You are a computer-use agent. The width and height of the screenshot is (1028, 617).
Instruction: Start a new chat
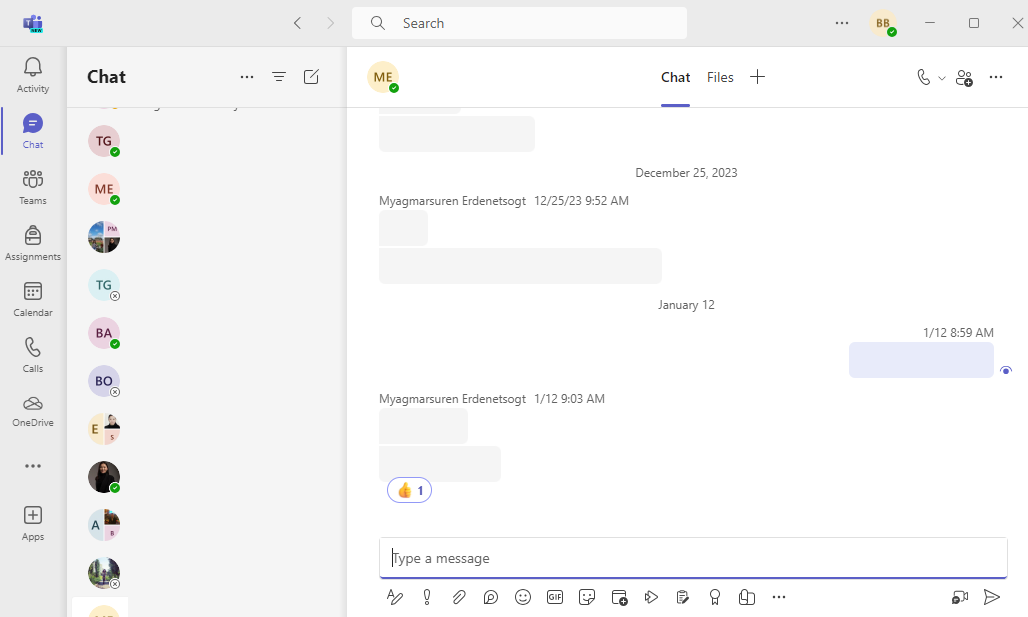pos(311,77)
